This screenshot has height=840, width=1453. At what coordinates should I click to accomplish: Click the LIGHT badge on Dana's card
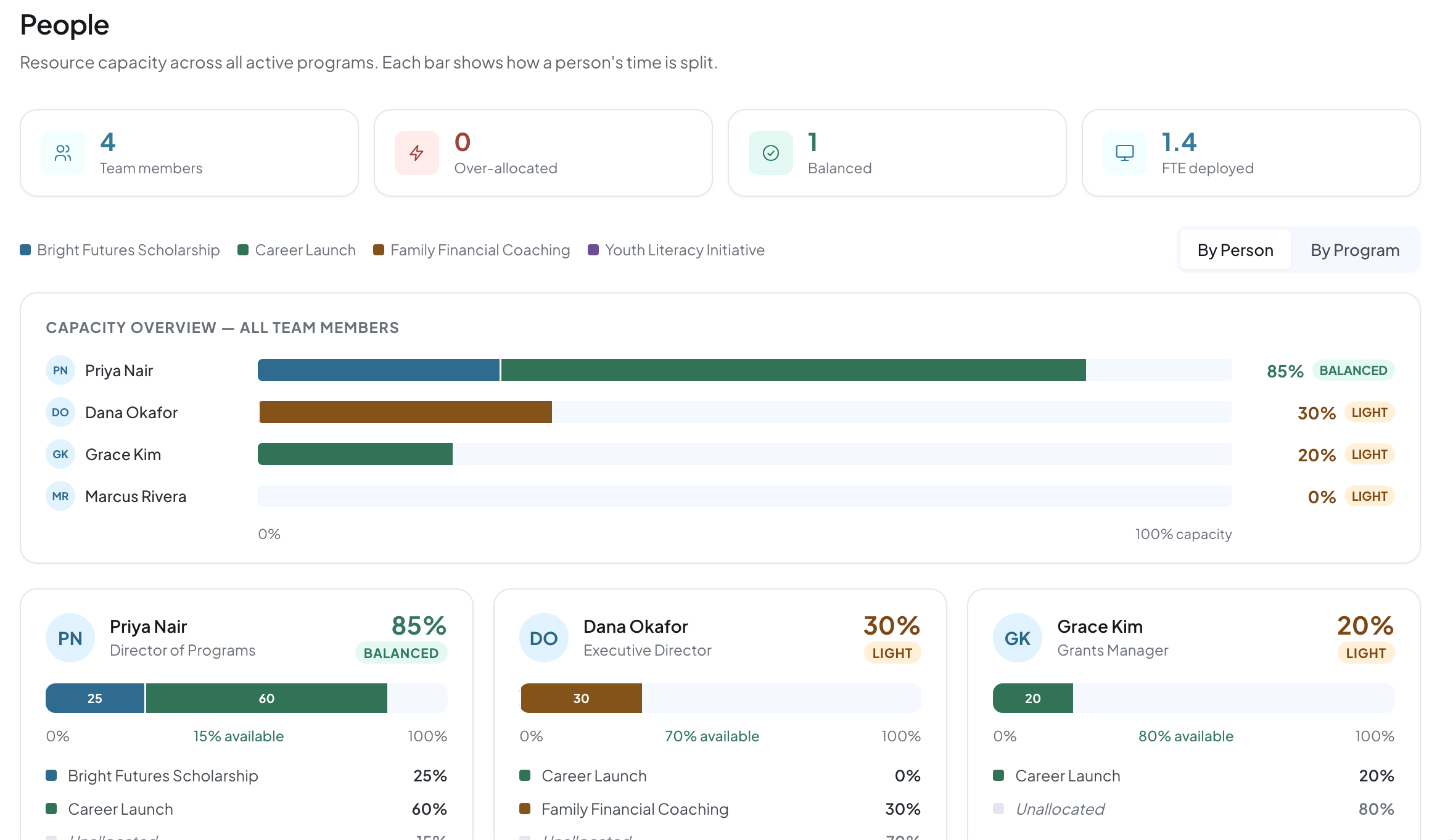click(892, 653)
